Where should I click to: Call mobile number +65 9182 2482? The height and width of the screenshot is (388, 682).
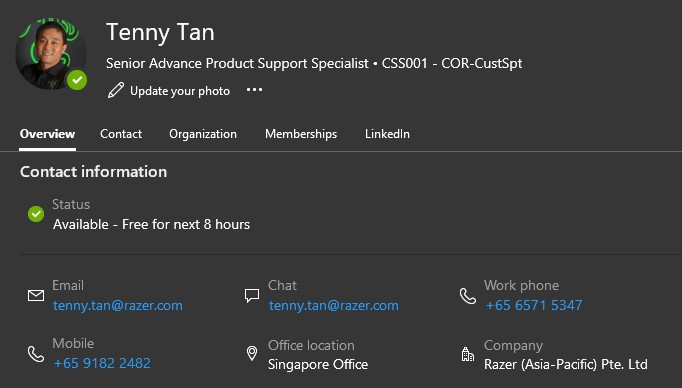pos(102,363)
